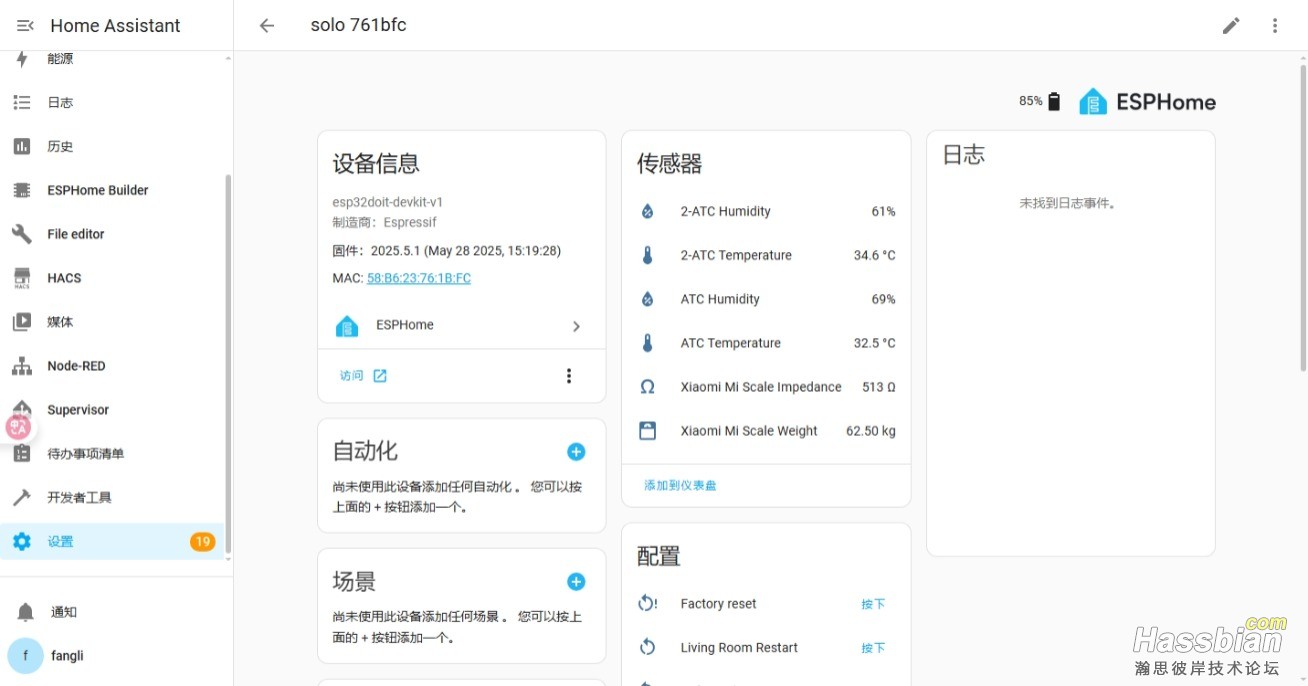The width and height of the screenshot is (1308, 686).
Task: Open 媒体 media in sidebar
Action: coord(114,322)
